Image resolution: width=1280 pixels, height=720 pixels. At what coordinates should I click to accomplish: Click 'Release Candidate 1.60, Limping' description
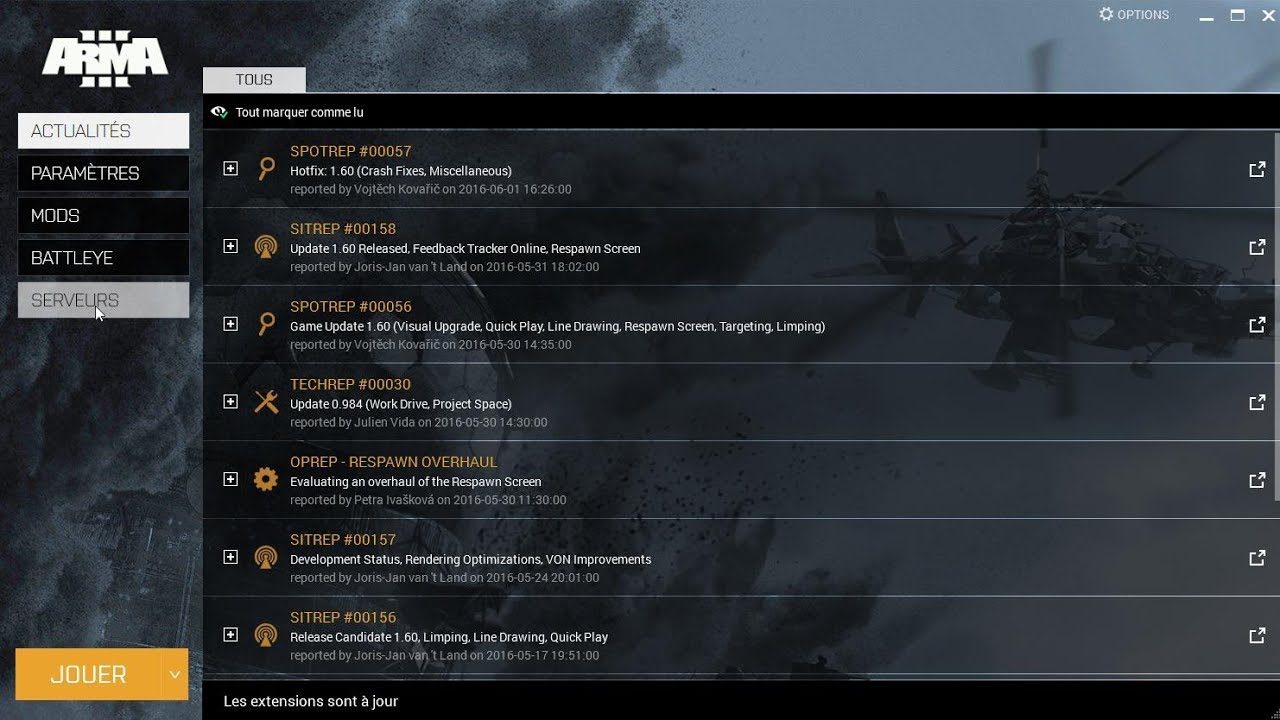pyautogui.click(x=449, y=637)
